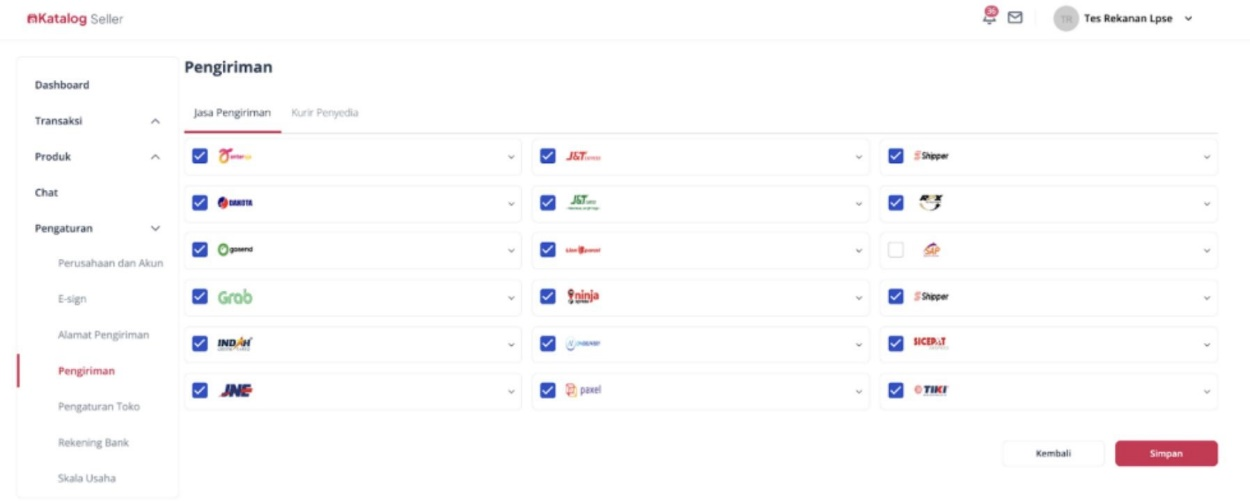
Task: Click the TR user avatar
Action: click(1066, 19)
